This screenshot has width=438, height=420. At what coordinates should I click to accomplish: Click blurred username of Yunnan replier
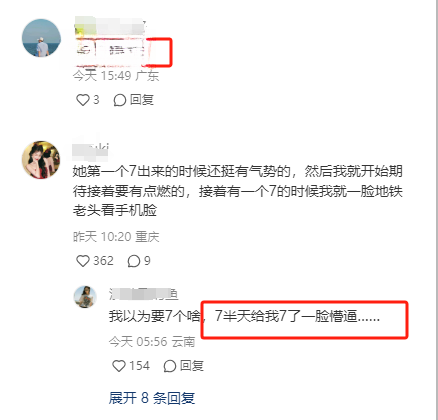[x=144, y=294]
